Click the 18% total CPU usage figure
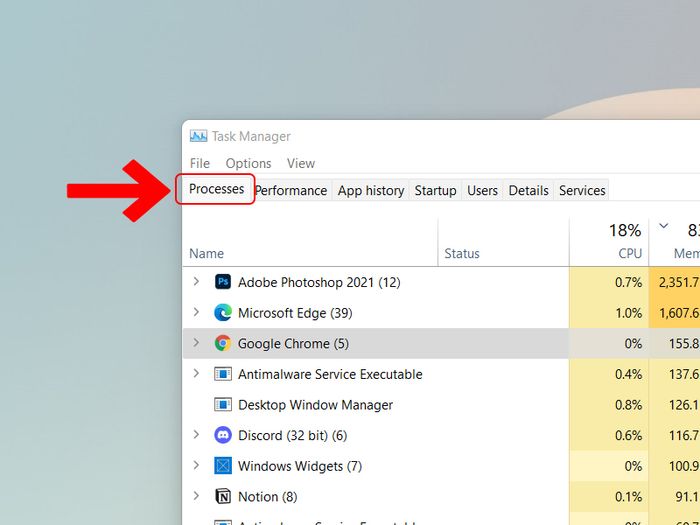The height and width of the screenshot is (525, 700). [x=625, y=230]
